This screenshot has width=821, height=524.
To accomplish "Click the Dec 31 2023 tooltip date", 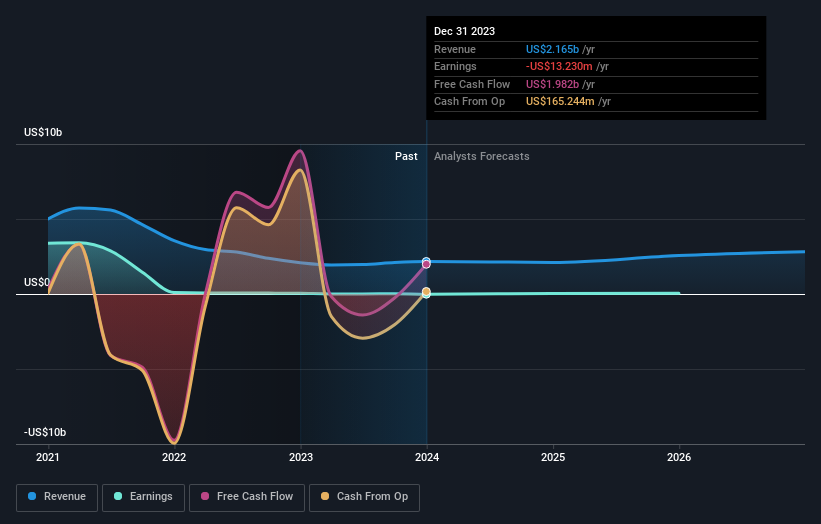I will [x=464, y=31].
